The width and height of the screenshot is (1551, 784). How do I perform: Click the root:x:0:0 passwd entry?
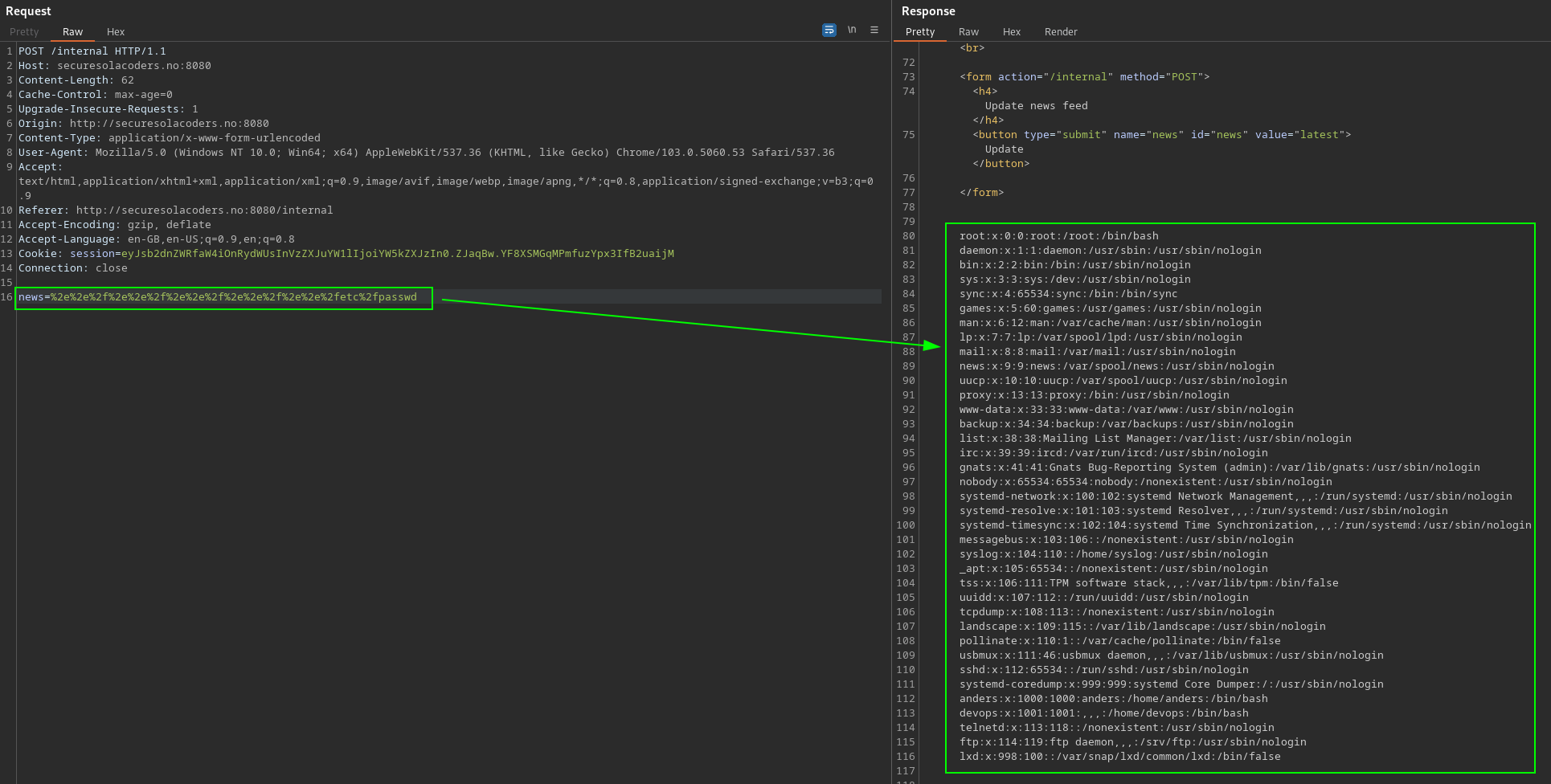point(1059,236)
